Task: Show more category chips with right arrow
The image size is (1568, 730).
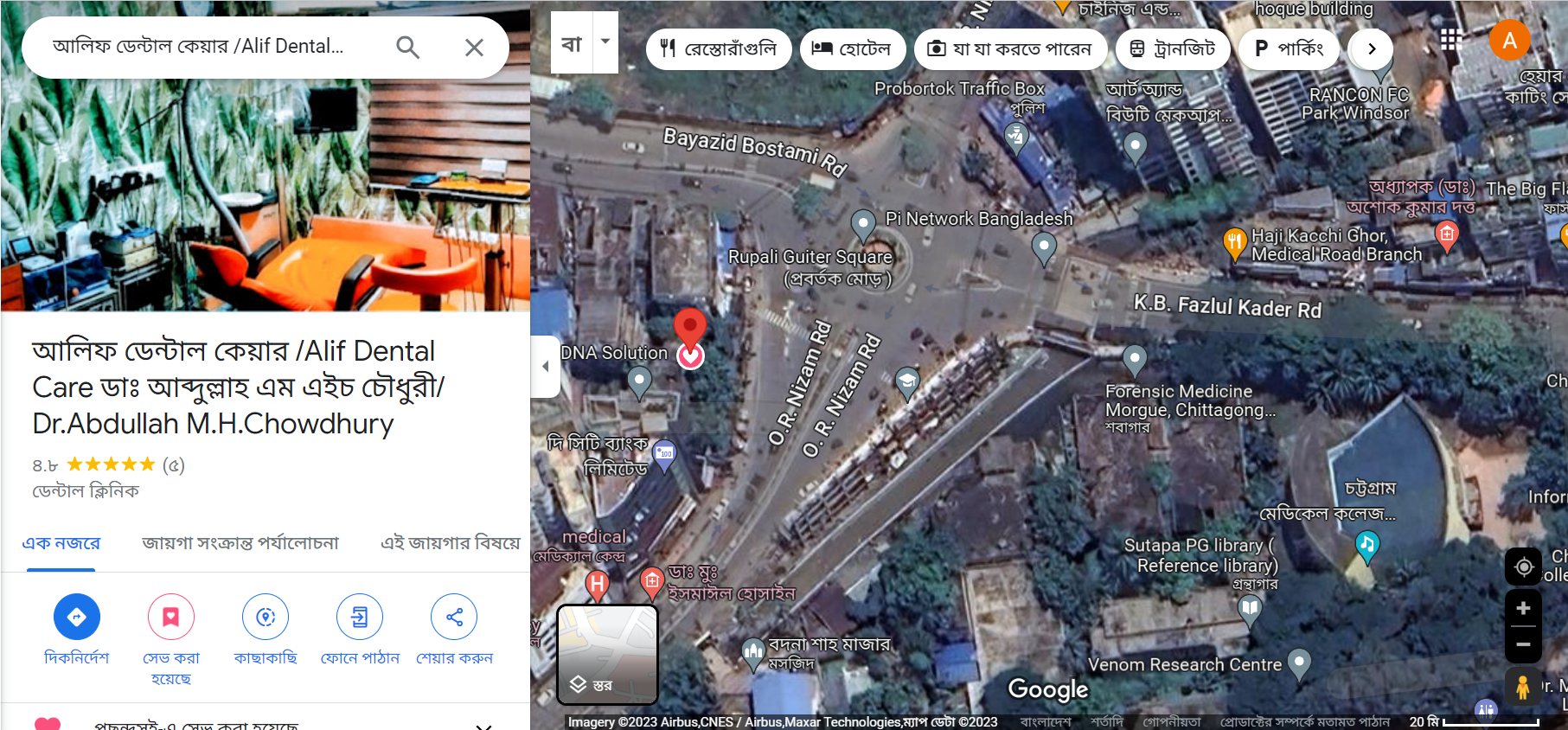Action: tap(1371, 48)
